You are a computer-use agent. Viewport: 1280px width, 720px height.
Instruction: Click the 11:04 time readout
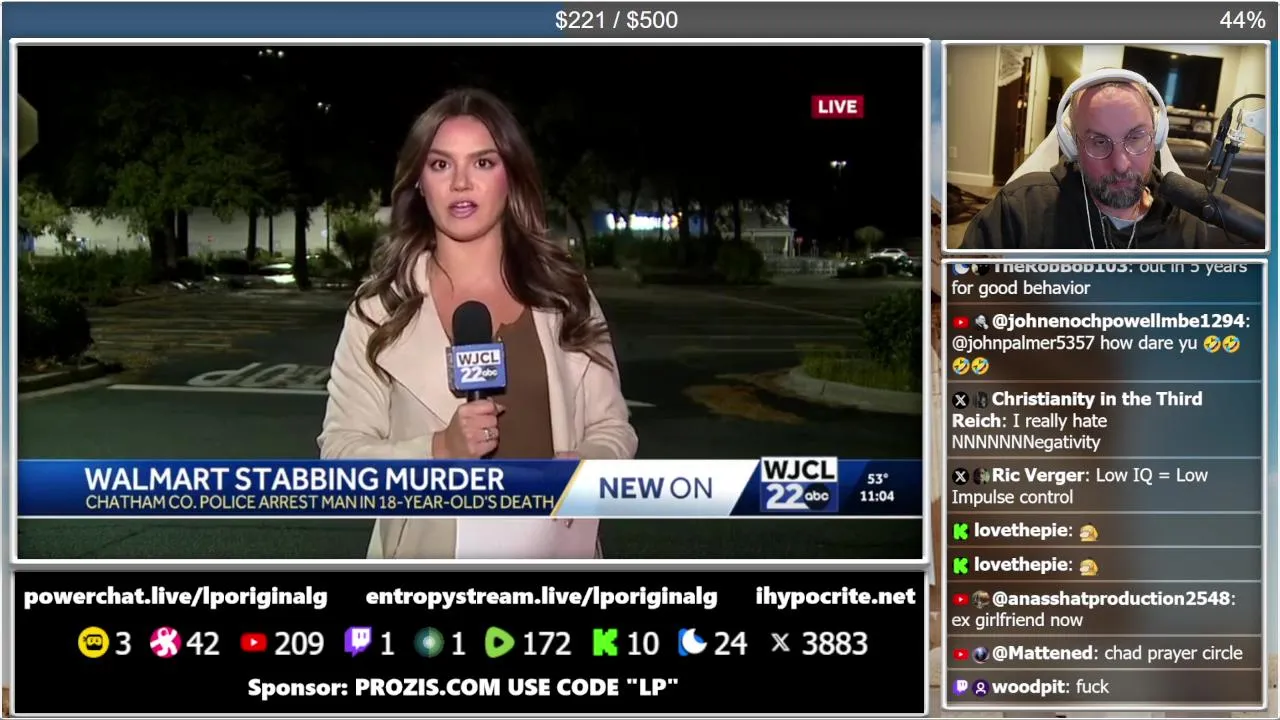click(877, 496)
